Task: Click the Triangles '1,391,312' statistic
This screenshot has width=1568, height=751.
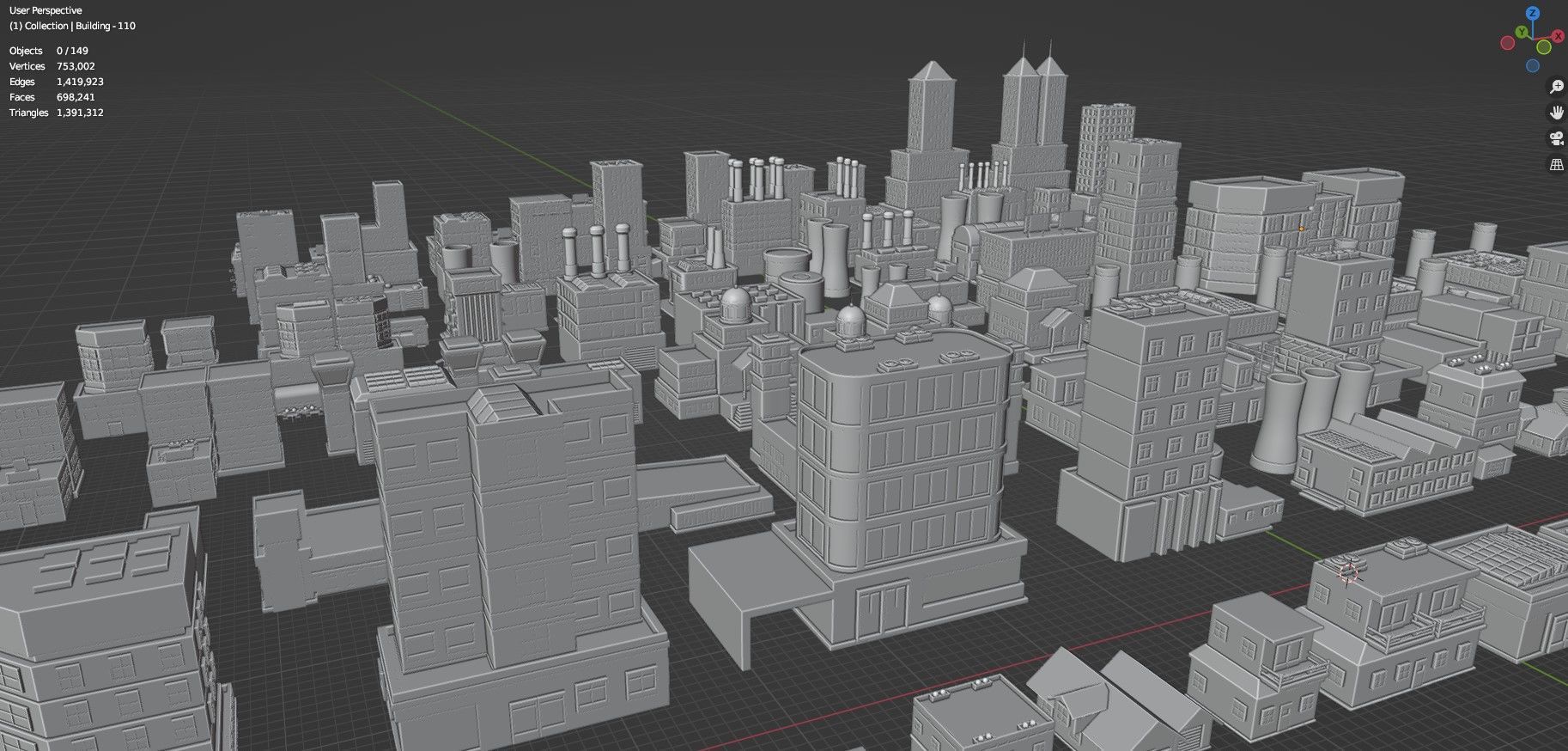Action: (80, 113)
